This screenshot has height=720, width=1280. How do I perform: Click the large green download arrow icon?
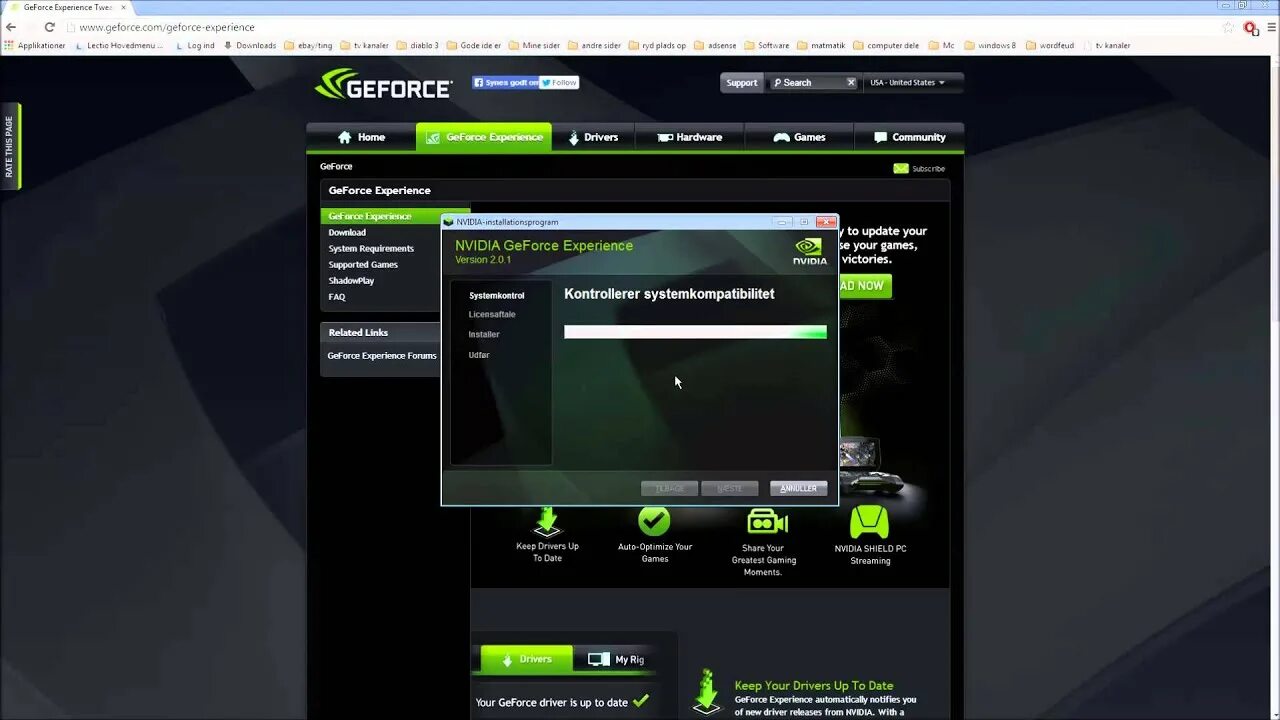tap(707, 691)
